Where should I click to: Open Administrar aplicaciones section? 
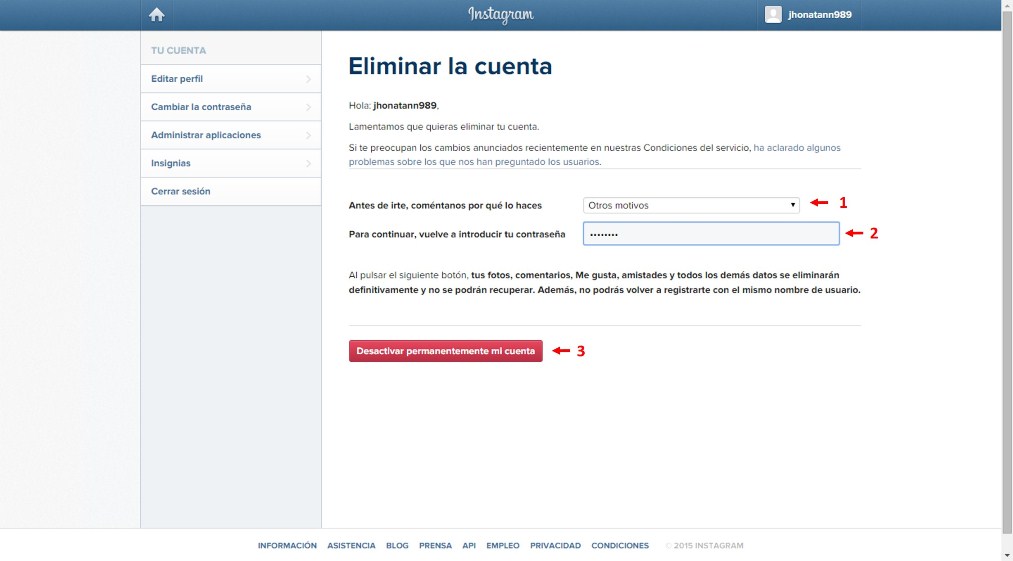231,135
